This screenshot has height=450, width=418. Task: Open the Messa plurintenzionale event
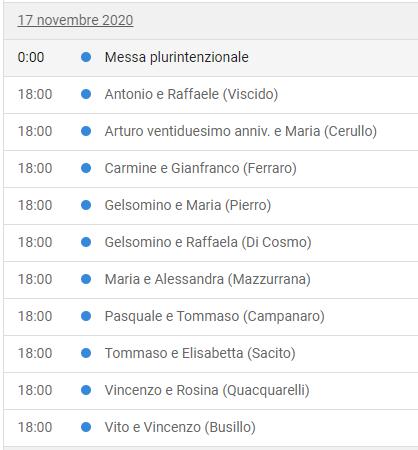177,57
